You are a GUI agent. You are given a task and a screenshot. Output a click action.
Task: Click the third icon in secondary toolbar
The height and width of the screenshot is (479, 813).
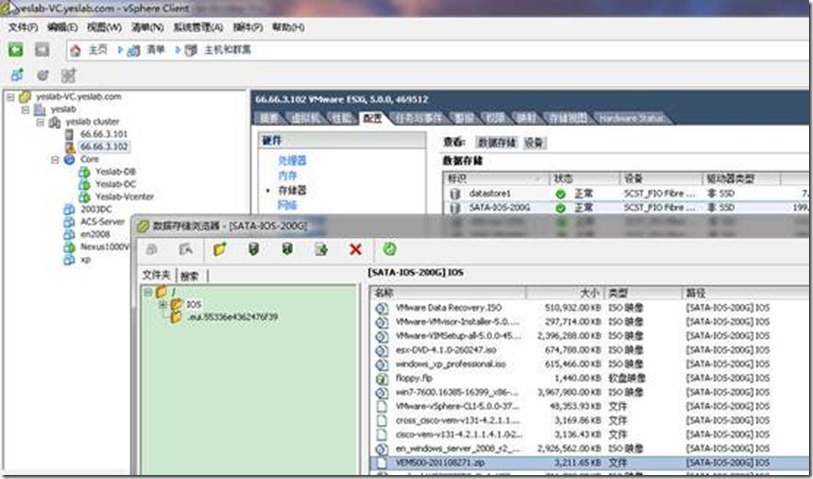point(68,75)
